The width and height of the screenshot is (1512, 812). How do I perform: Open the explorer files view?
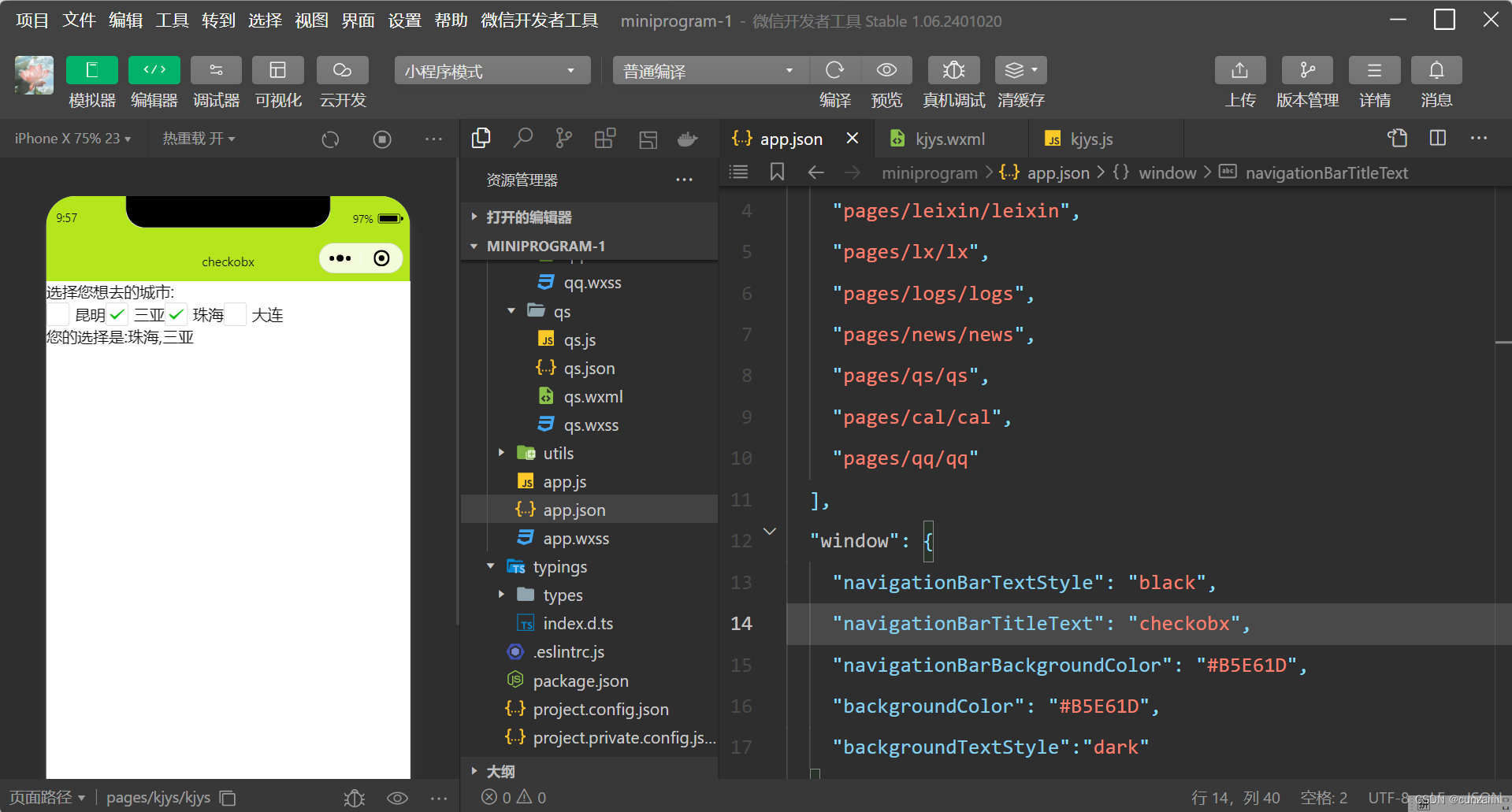click(481, 139)
